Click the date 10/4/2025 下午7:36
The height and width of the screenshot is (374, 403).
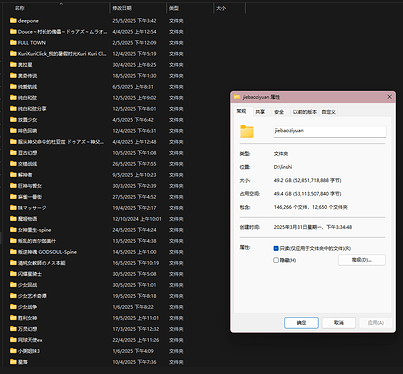click(x=134, y=362)
